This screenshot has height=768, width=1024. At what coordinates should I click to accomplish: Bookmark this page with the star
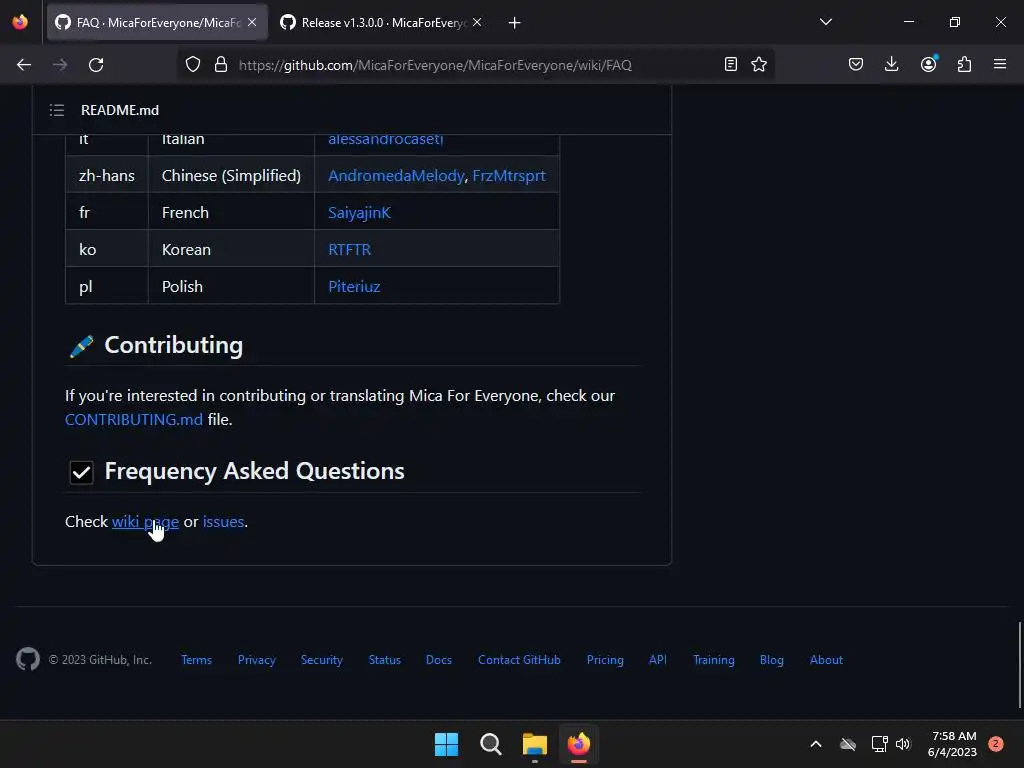(x=759, y=64)
